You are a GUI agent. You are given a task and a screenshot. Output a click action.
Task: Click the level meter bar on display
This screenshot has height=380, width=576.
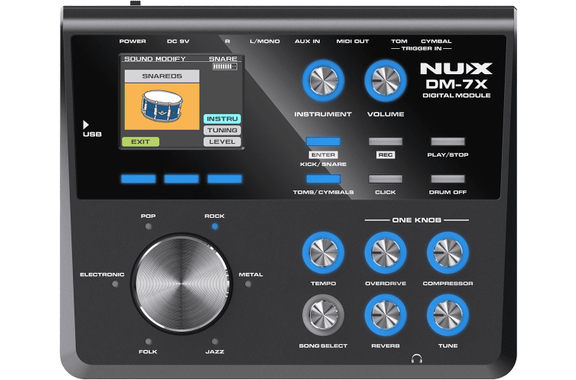[225, 67]
